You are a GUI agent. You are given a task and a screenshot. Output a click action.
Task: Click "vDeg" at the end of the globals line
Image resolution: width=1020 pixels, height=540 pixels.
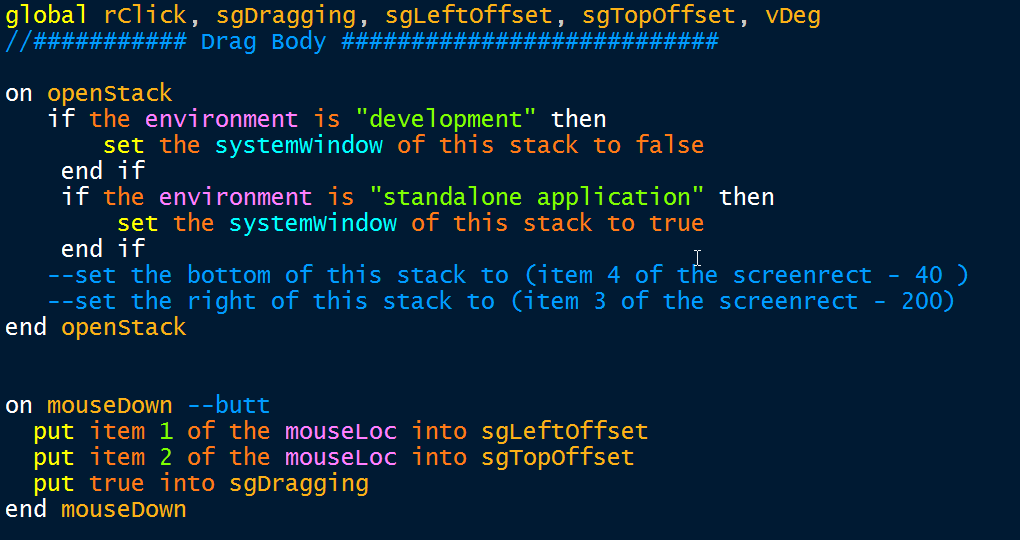tap(794, 16)
